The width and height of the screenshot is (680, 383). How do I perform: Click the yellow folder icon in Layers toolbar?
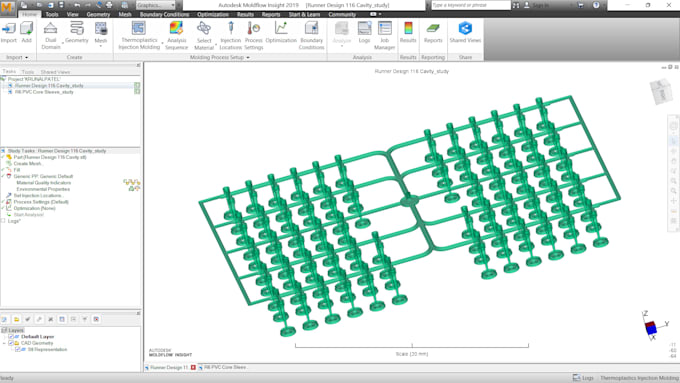click(16, 319)
